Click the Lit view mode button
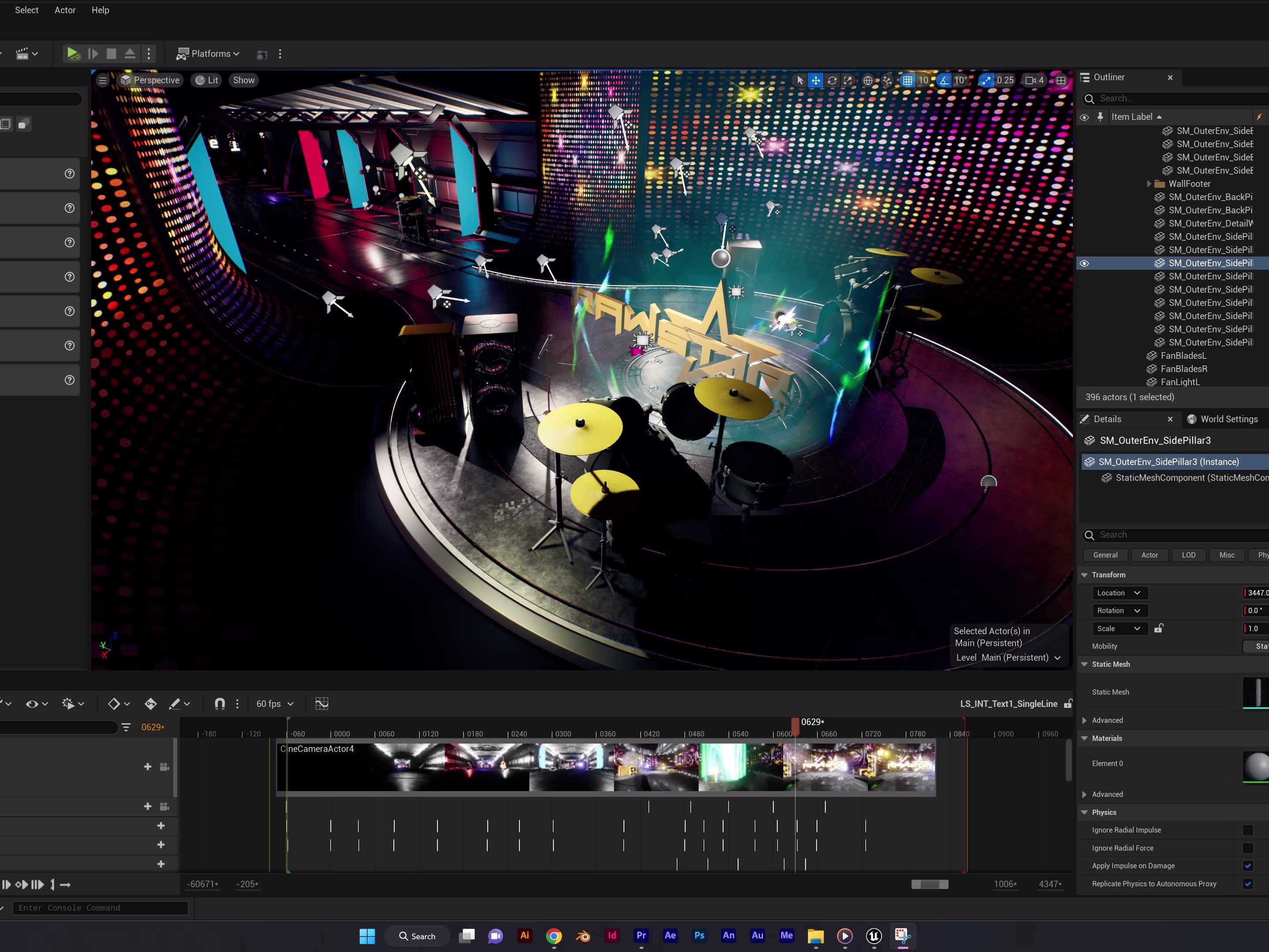This screenshot has height=952, width=1269. pos(207,80)
